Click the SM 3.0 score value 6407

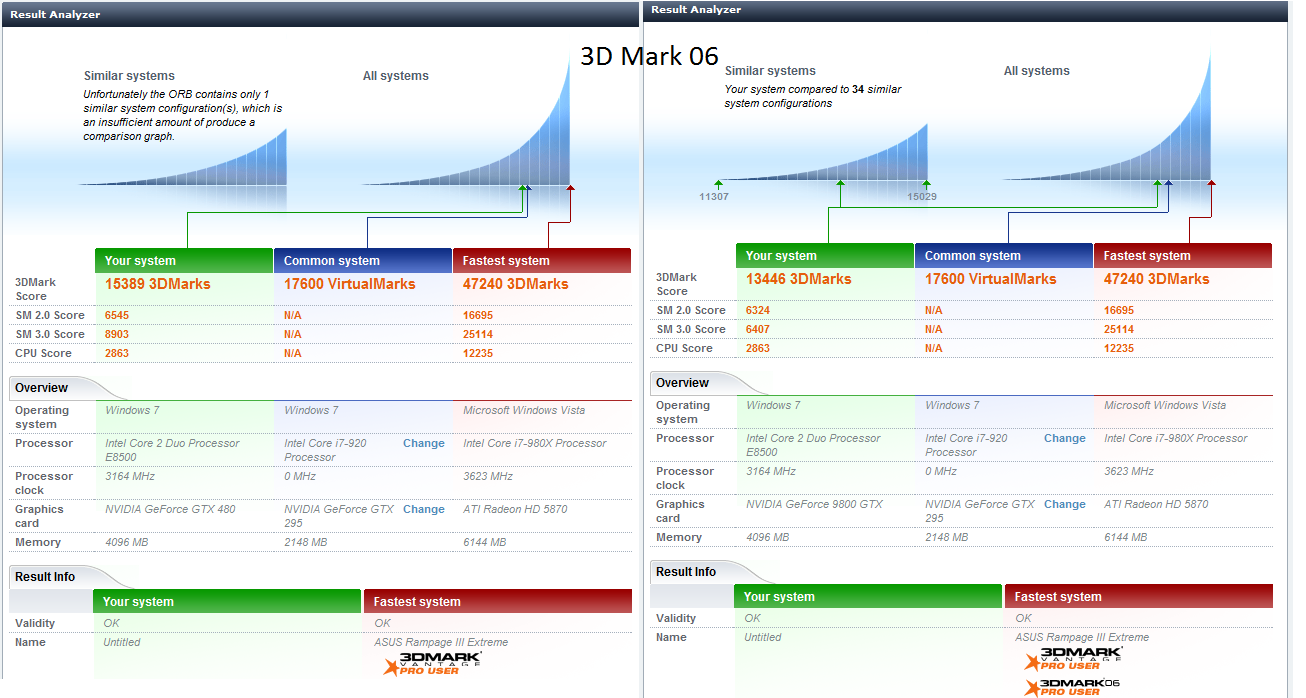click(x=758, y=329)
